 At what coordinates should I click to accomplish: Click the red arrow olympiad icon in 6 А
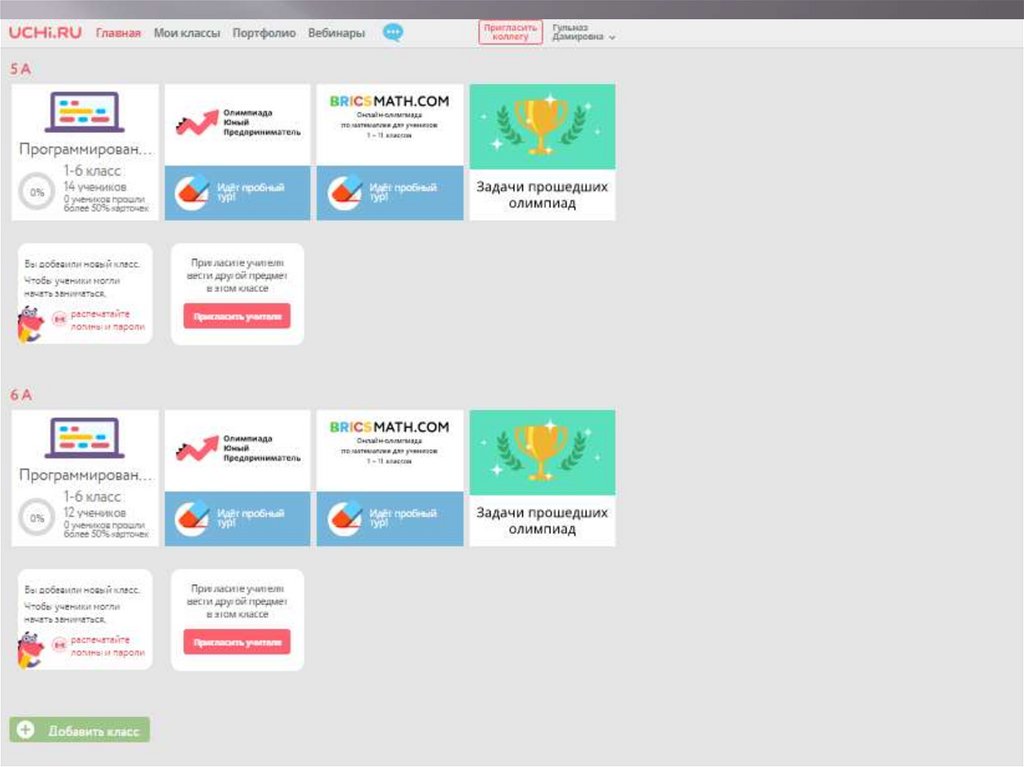pyautogui.click(x=197, y=448)
